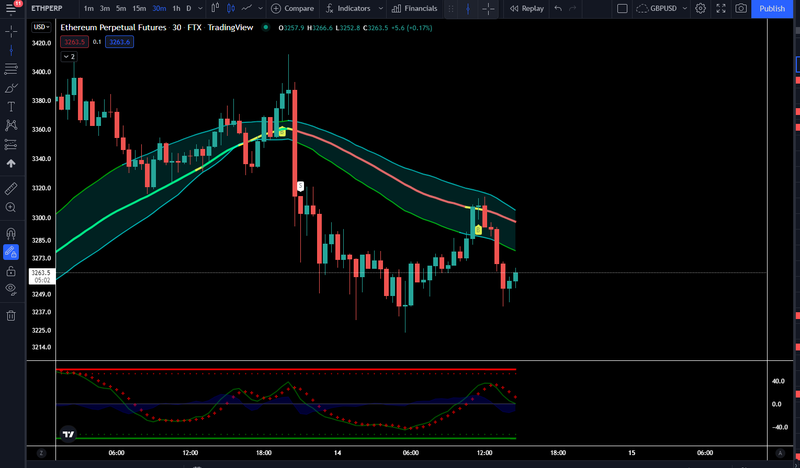This screenshot has height=468, width=800.
Task: Take a chart snapshot with camera icon
Action: point(741,8)
